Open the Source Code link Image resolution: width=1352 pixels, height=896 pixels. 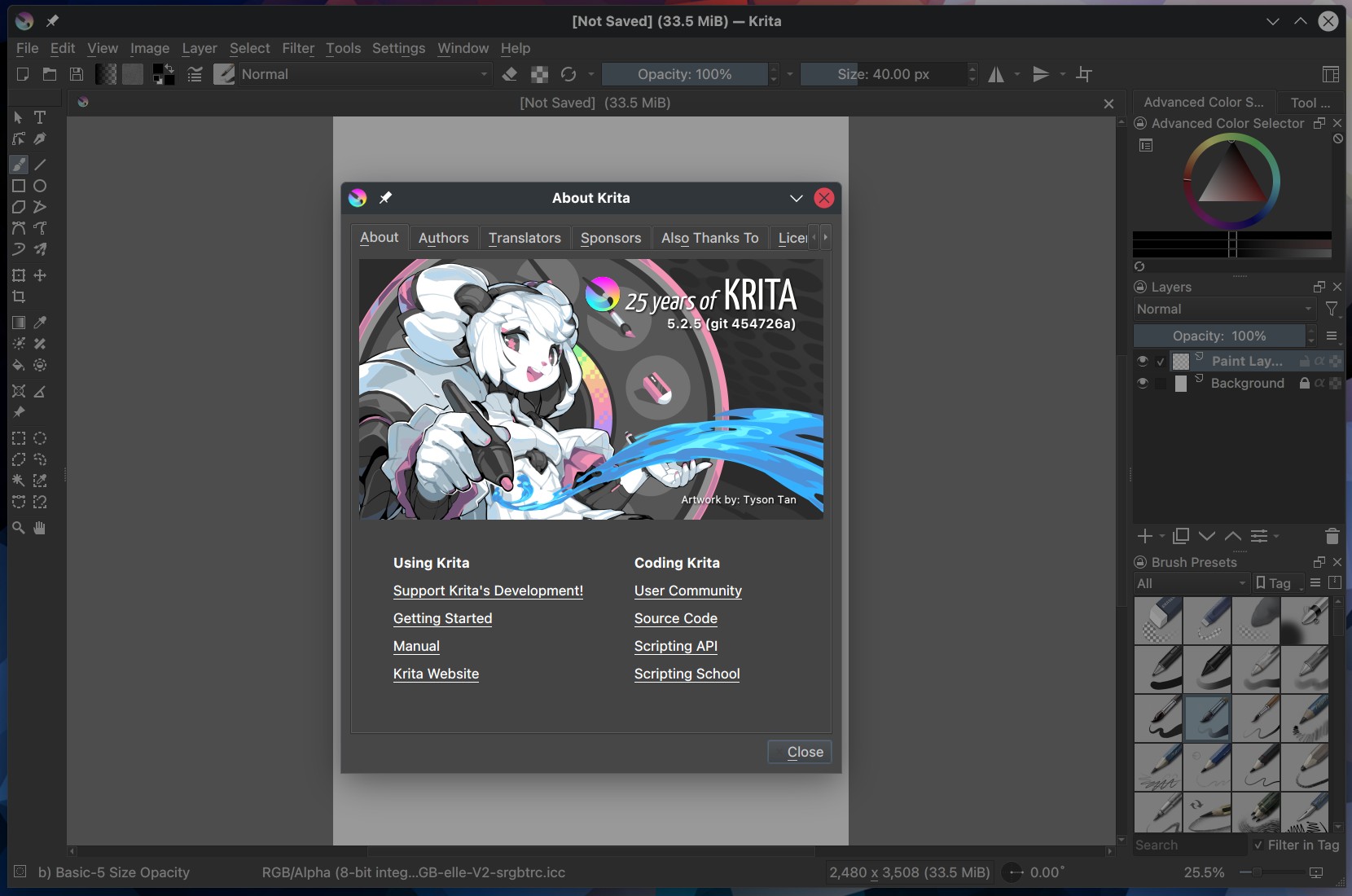pyautogui.click(x=676, y=618)
